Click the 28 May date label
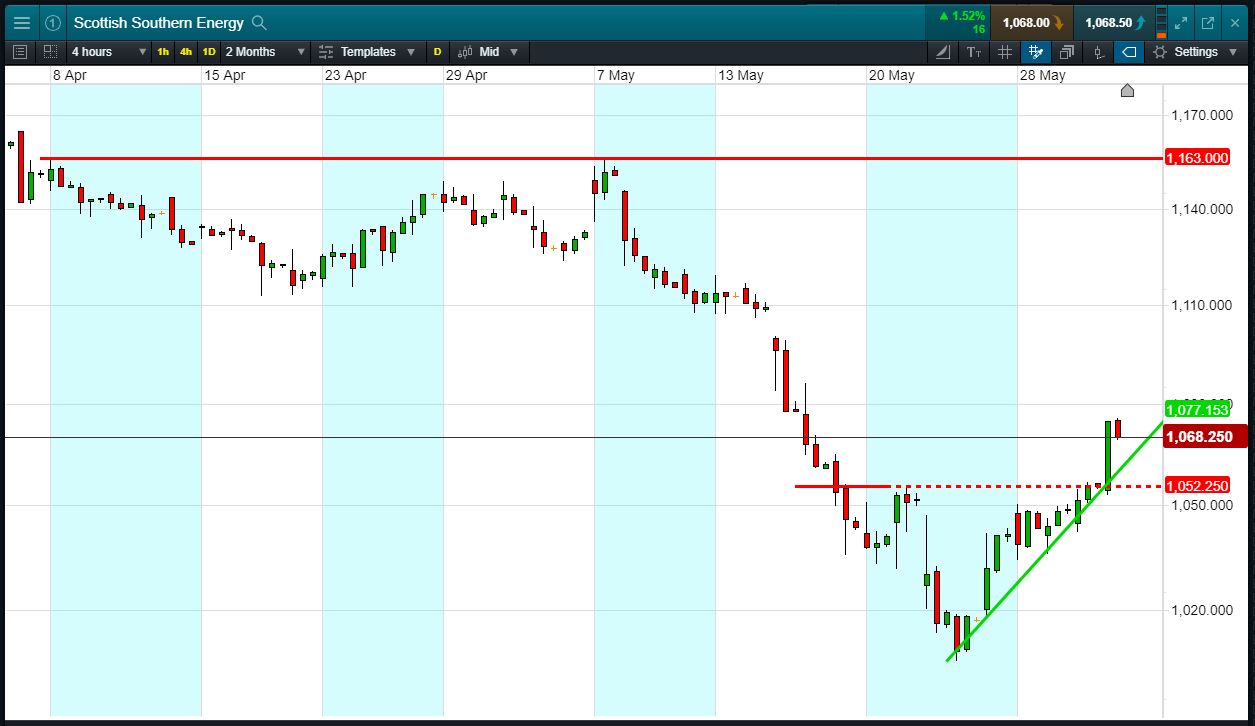Screen dimensions: 1255x726 click(1042, 75)
